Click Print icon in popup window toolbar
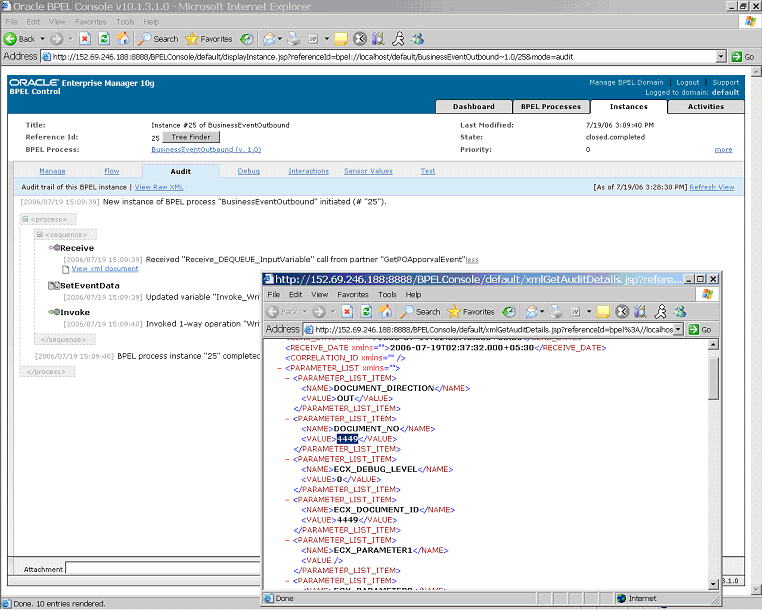The height and width of the screenshot is (610, 762). [x=556, y=312]
